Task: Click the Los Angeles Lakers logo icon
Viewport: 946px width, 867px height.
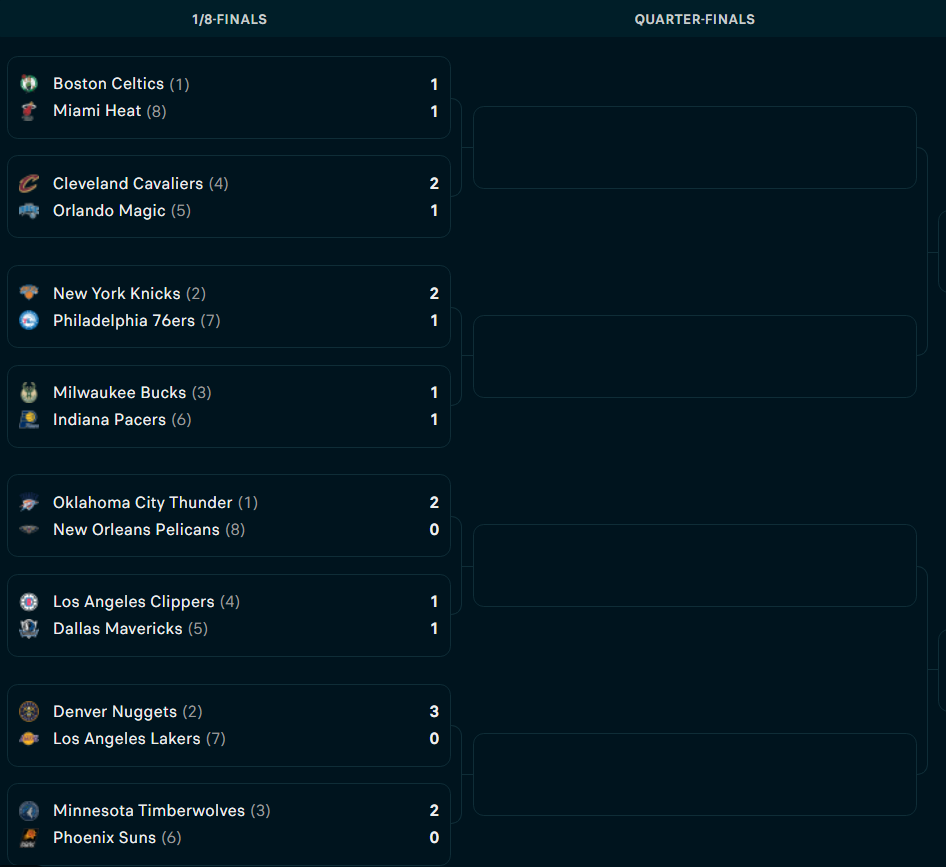Action: (29, 738)
